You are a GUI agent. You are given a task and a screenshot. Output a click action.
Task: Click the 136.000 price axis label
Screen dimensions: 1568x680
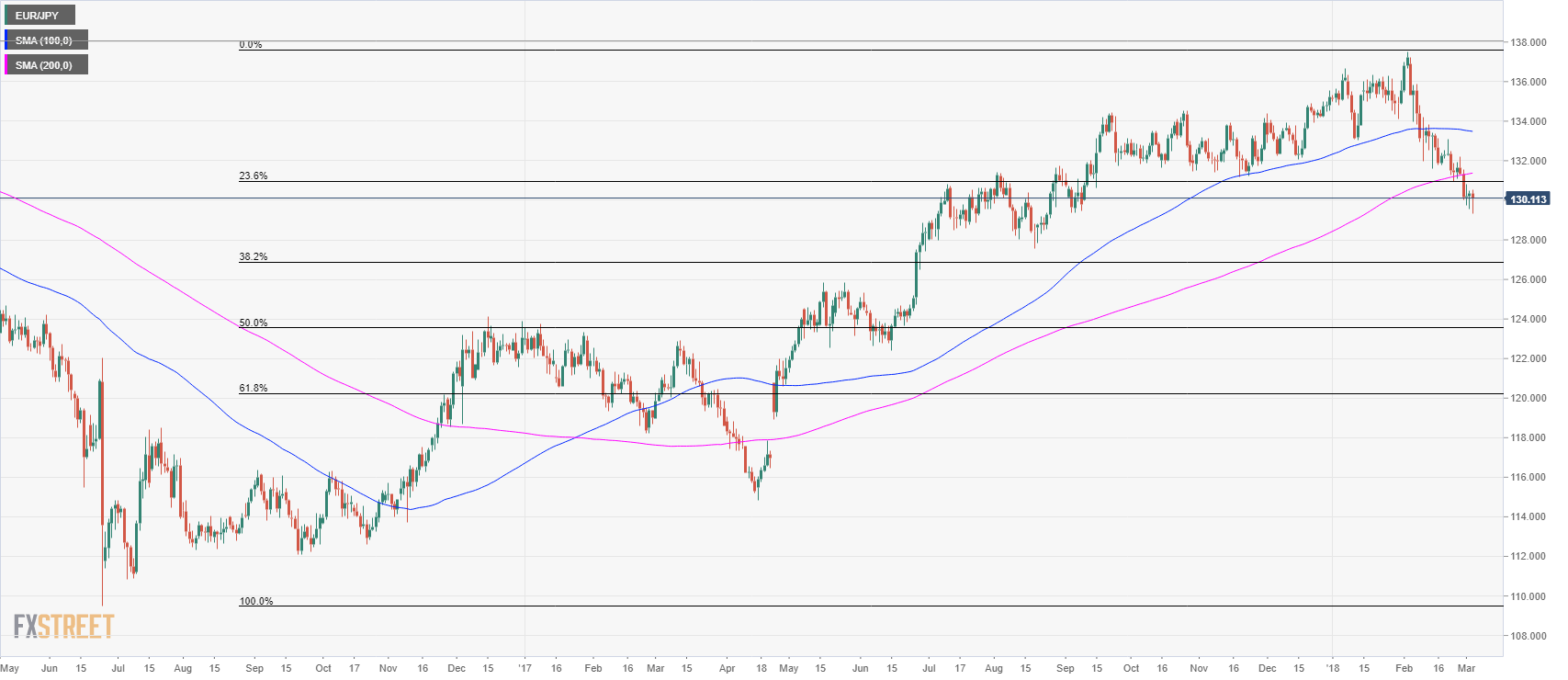point(1529,82)
